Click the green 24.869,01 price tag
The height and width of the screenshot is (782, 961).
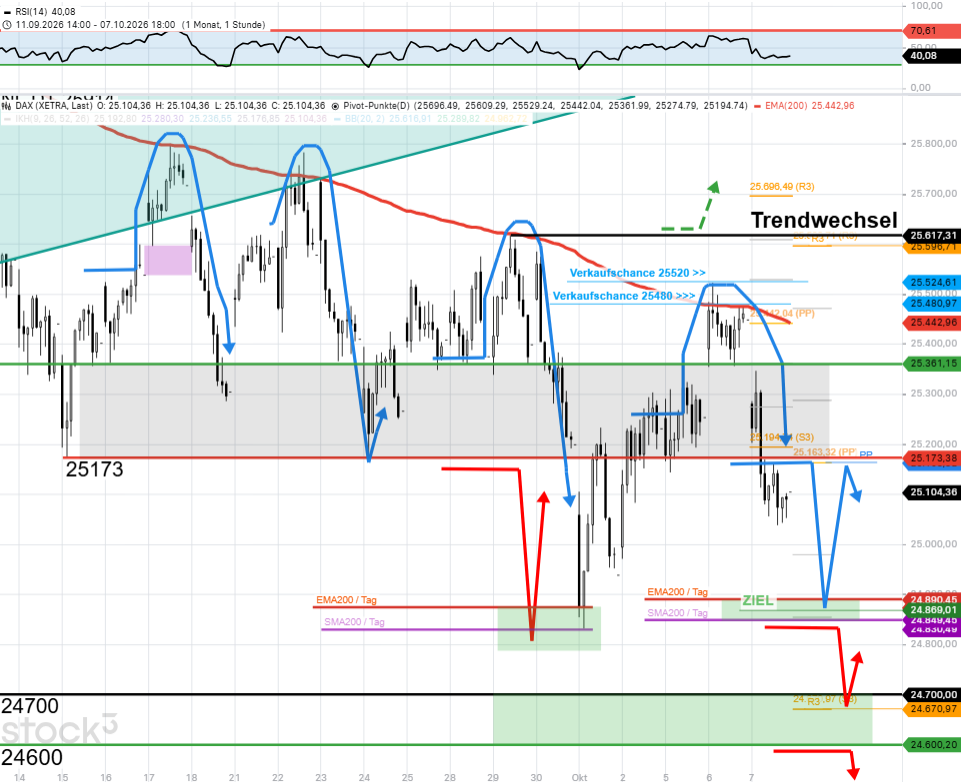(933, 610)
